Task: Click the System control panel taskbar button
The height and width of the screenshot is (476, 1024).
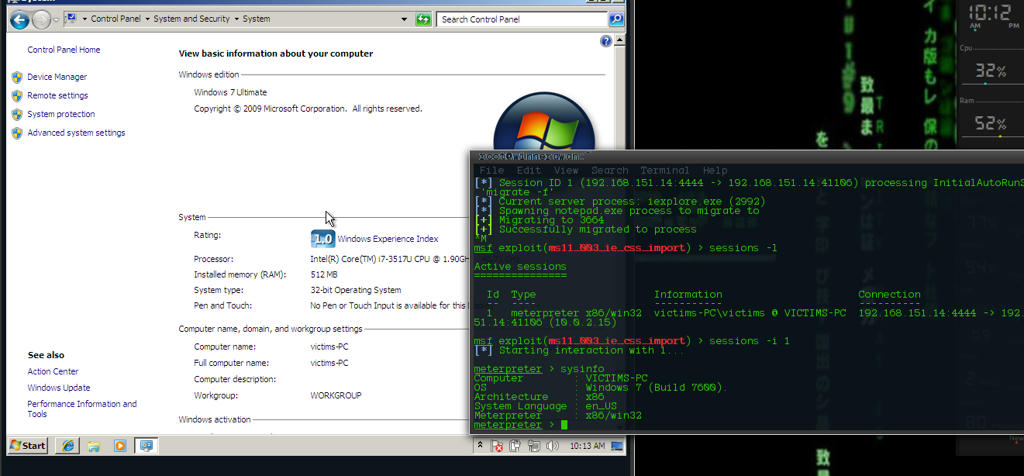Action: [146, 446]
